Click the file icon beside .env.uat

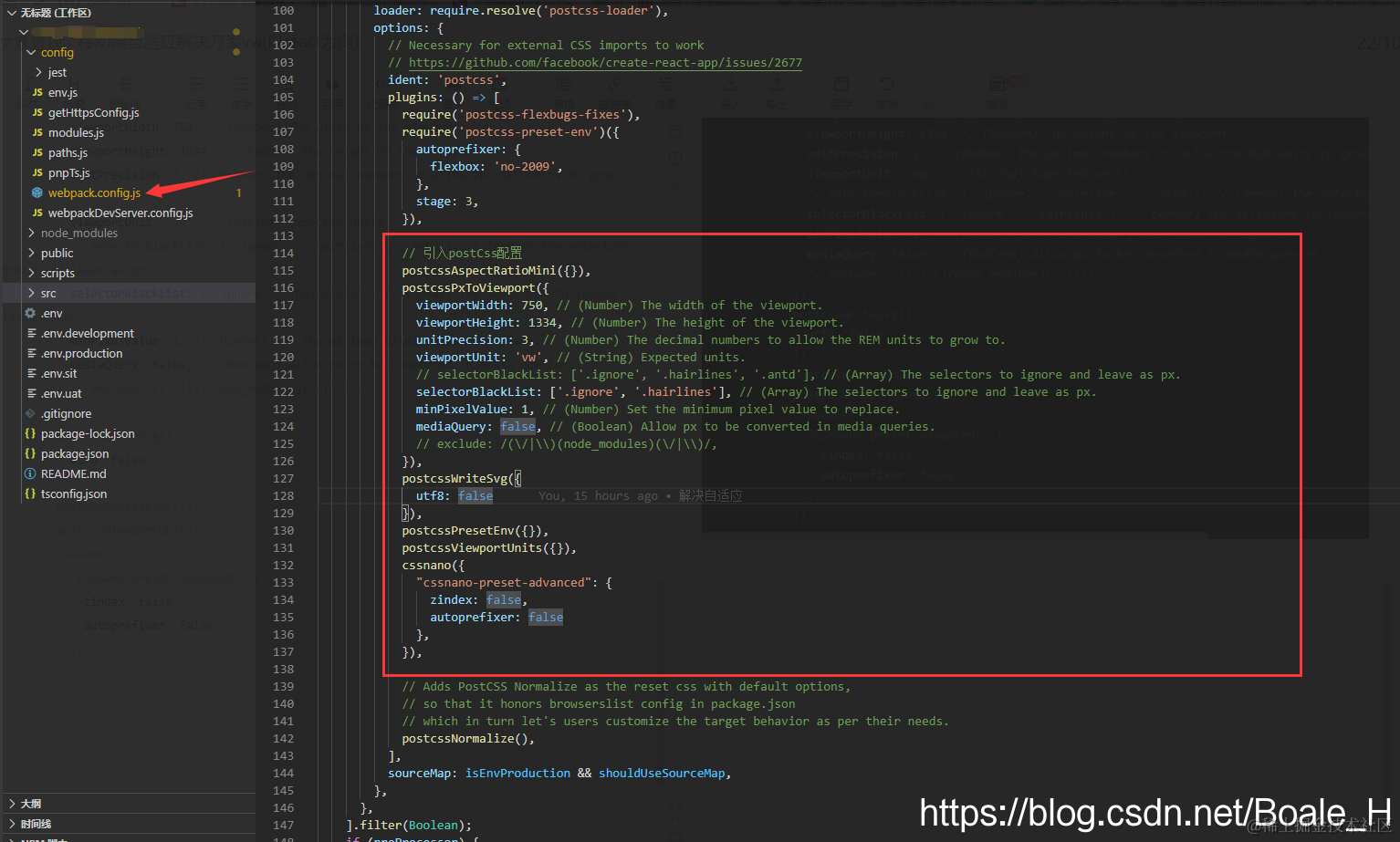click(x=32, y=393)
